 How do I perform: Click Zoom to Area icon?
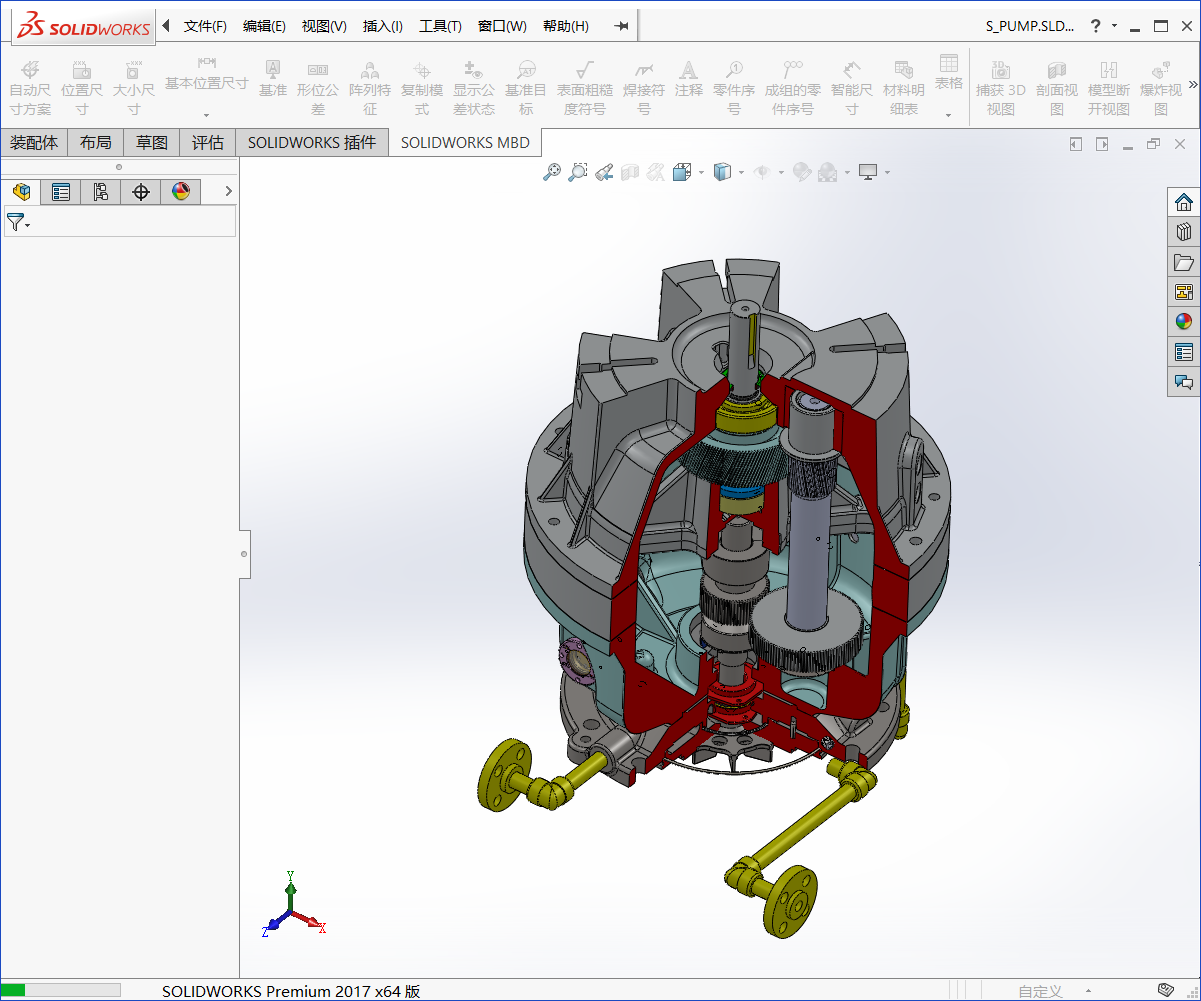coord(577,172)
